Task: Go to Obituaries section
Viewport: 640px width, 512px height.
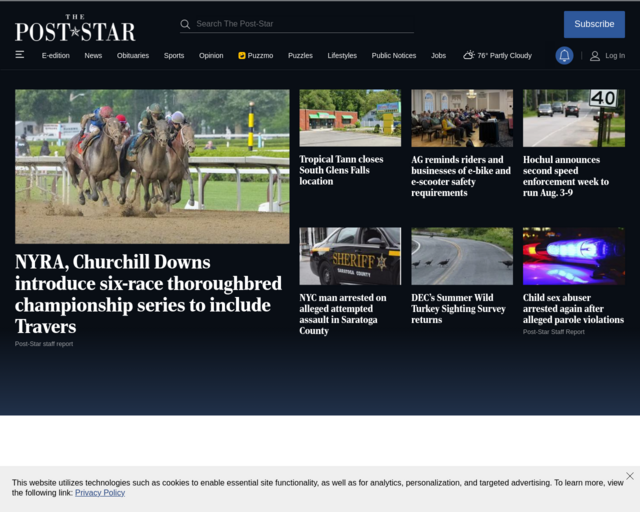Action: (x=133, y=56)
